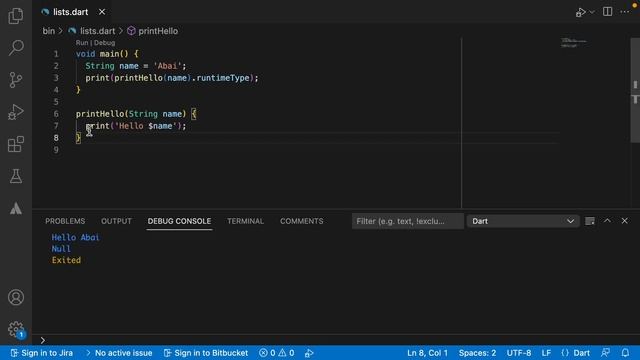
Task: Click the bin breadcrumb
Action: 49,31
